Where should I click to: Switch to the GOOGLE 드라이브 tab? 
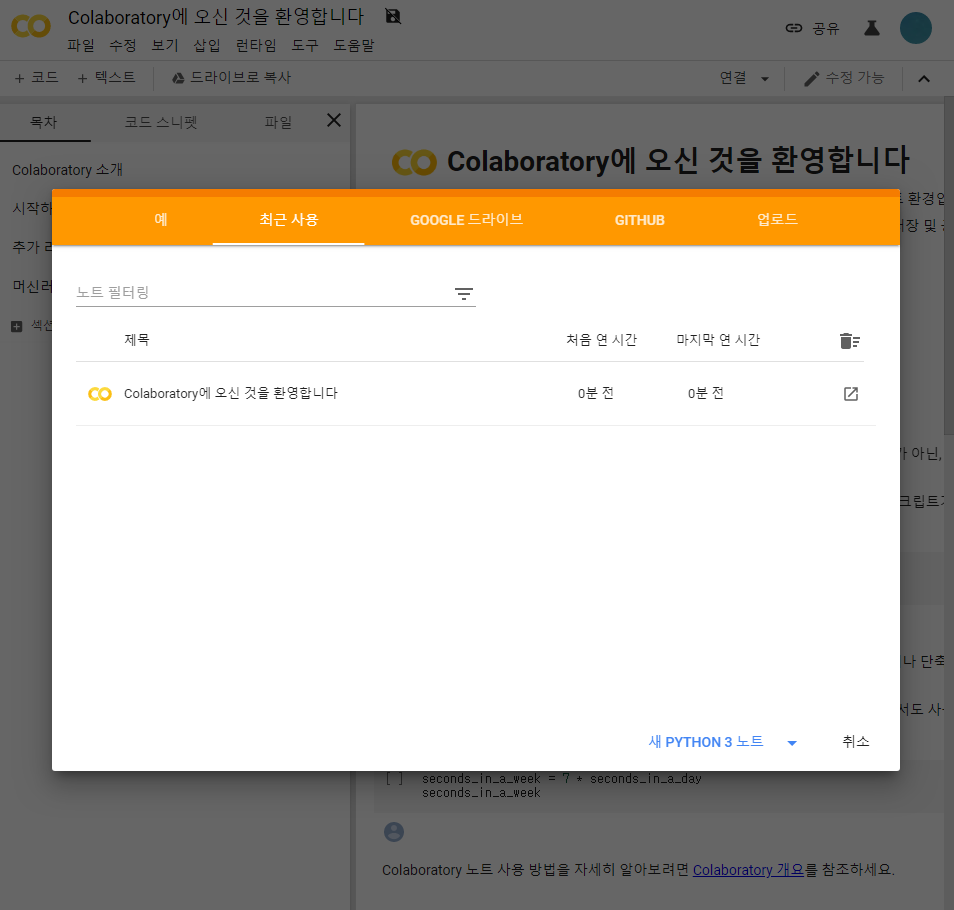tap(466, 220)
